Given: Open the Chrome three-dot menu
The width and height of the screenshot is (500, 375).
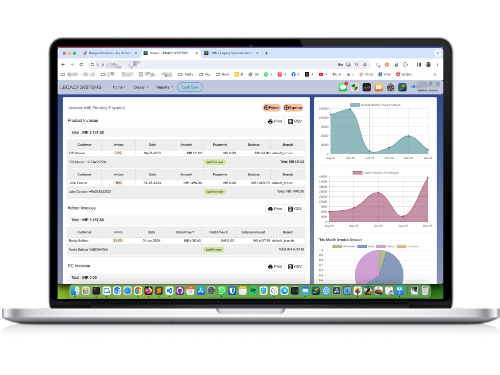Looking at the screenshot, I should 437,64.
